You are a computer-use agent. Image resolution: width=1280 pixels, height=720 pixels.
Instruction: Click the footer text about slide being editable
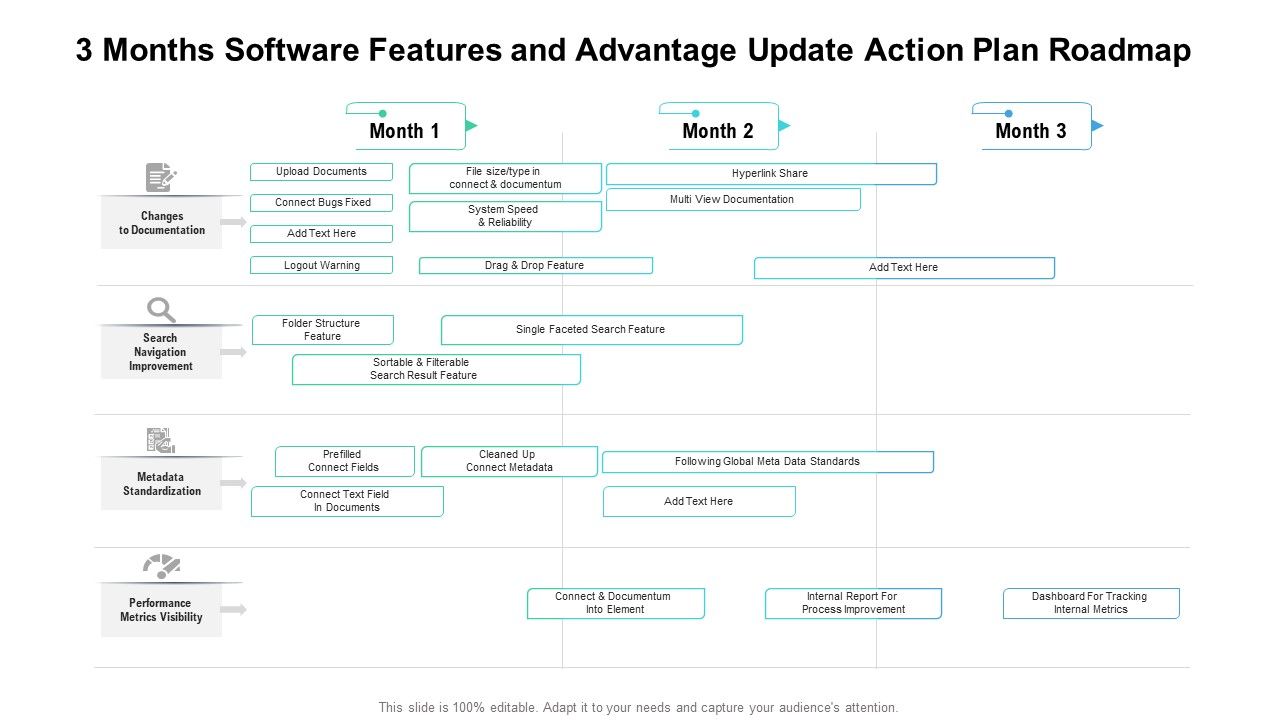click(638, 707)
